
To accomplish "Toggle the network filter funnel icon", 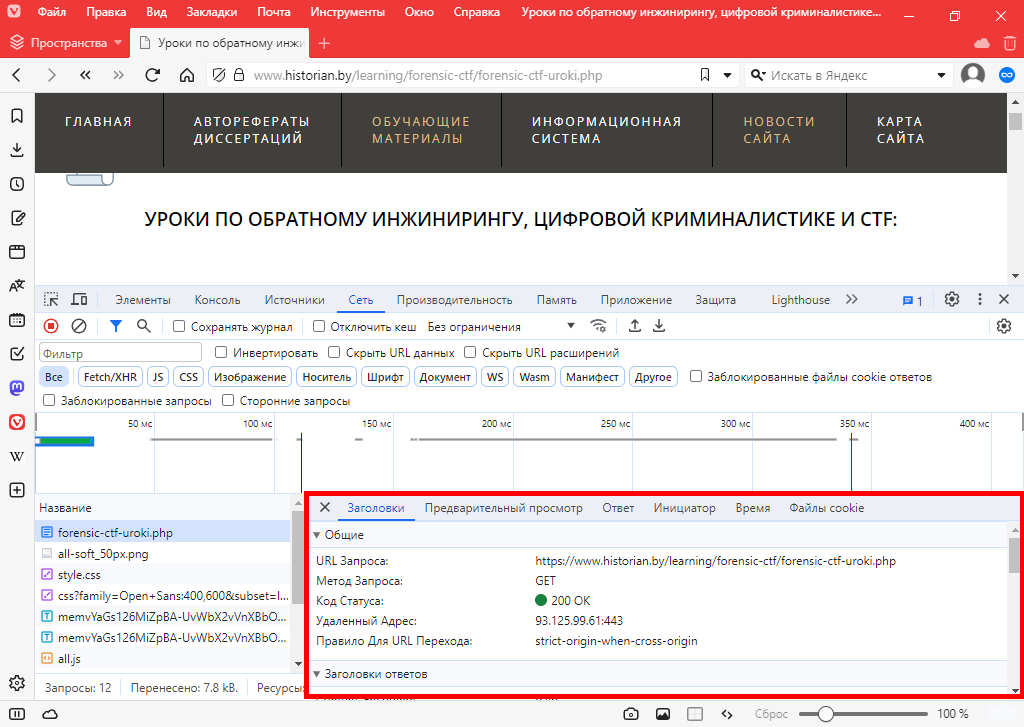I will click(116, 326).
